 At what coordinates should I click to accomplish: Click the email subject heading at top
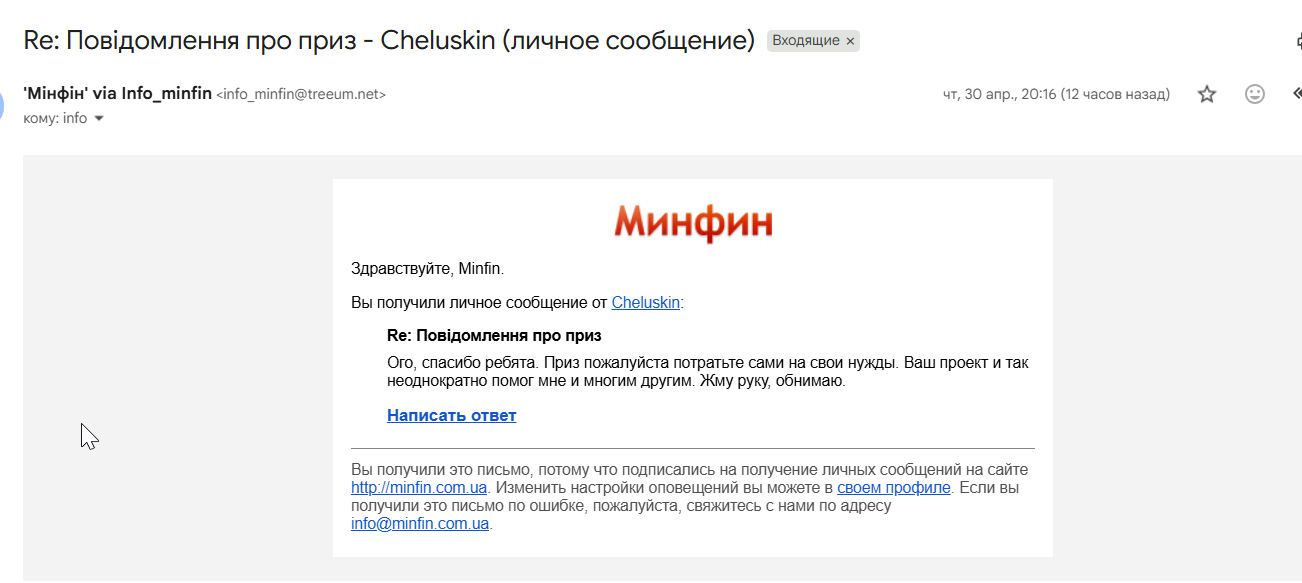tap(389, 41)
